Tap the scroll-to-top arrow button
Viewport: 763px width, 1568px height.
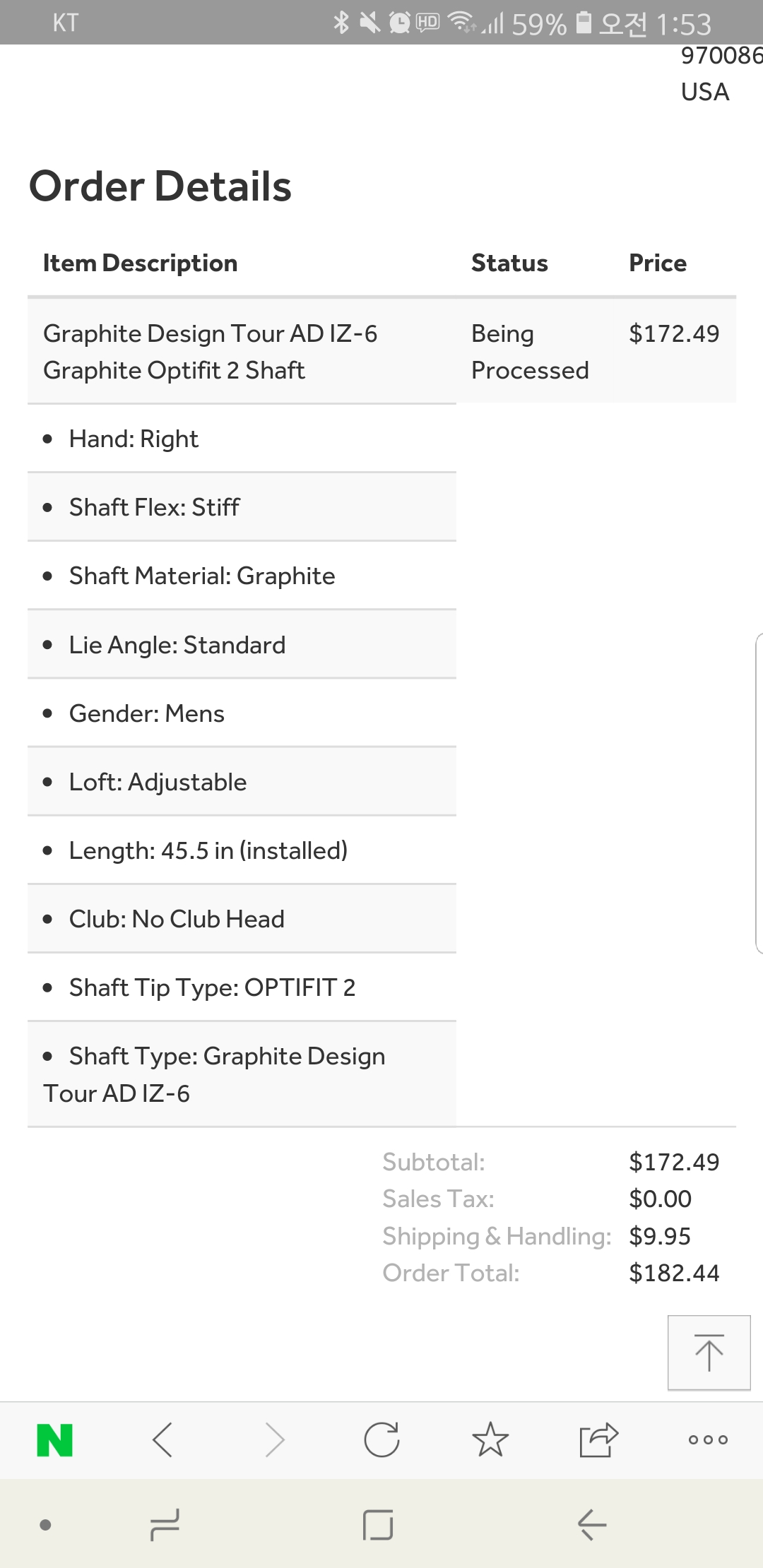pos(709,1353)
